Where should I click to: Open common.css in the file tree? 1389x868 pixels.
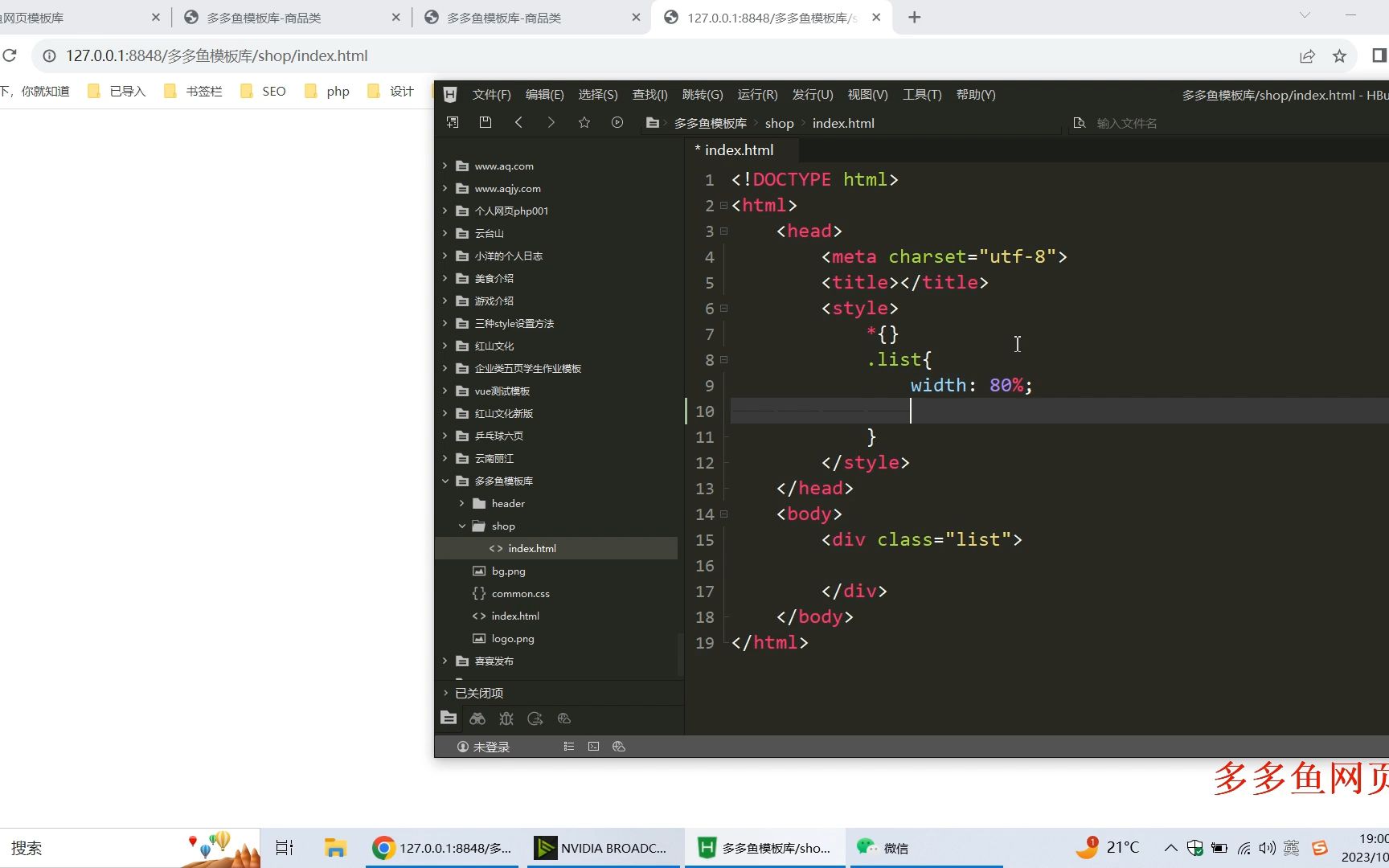[521, 593]
